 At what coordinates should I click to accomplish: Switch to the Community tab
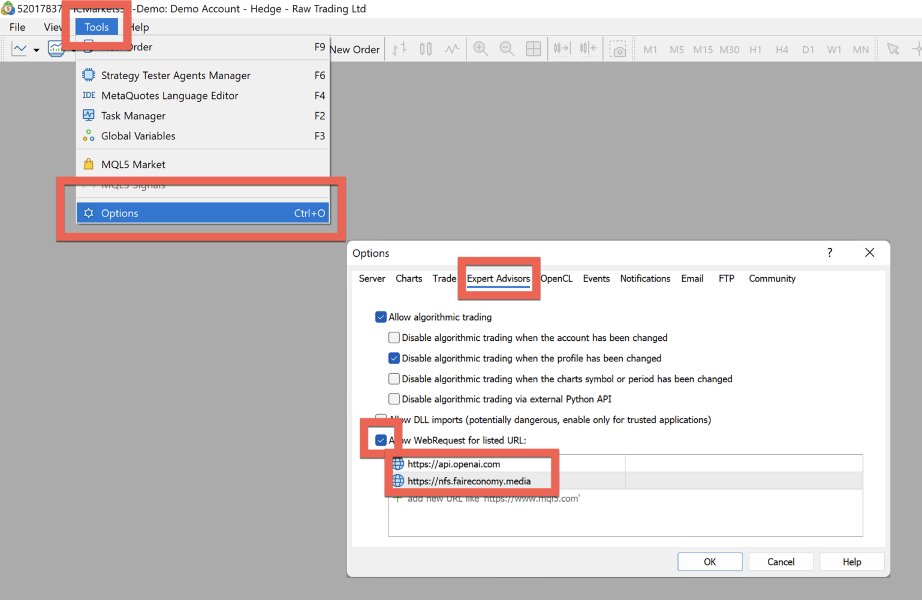pyautogui.click(x=772, y=279)
